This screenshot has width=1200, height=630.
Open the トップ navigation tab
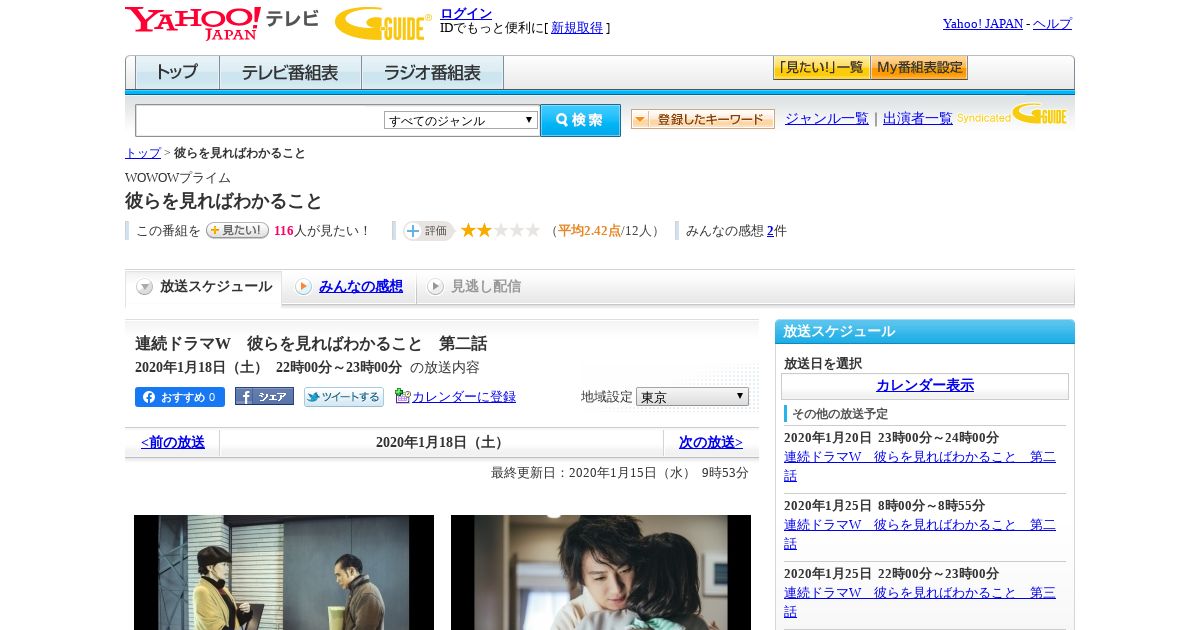click(177, 73)
